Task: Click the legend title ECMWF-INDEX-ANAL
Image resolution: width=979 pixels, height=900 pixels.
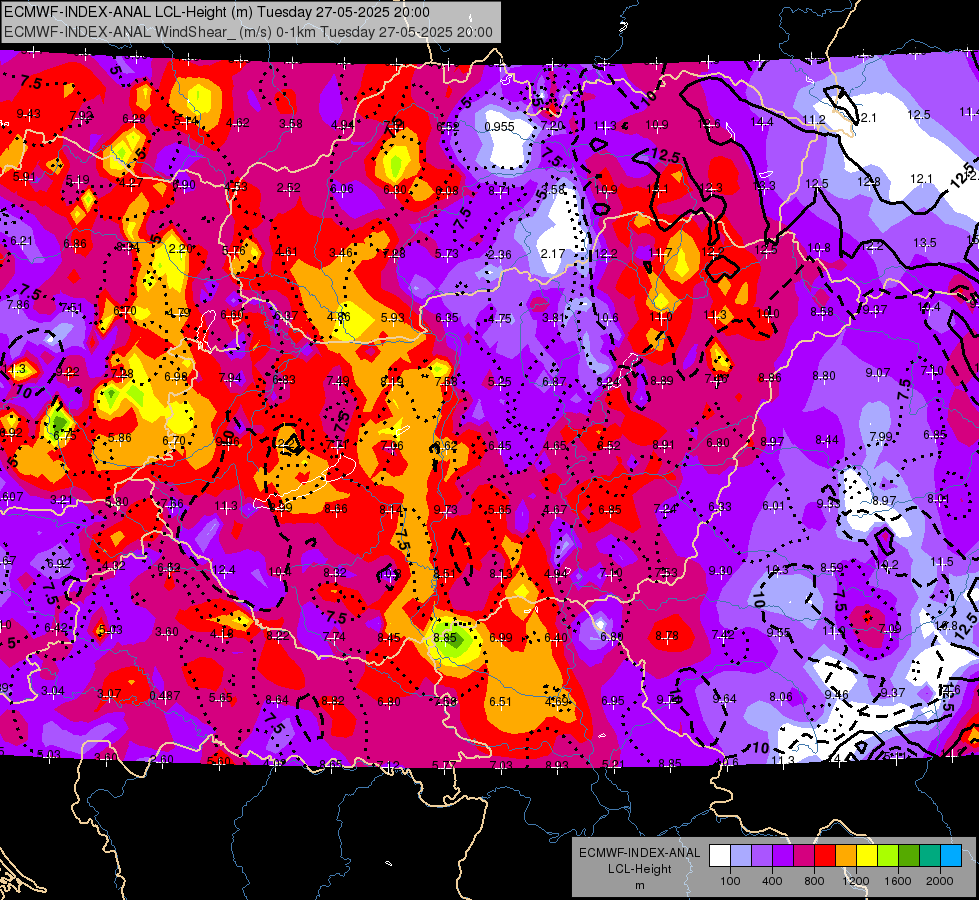Action: (639, 853)
